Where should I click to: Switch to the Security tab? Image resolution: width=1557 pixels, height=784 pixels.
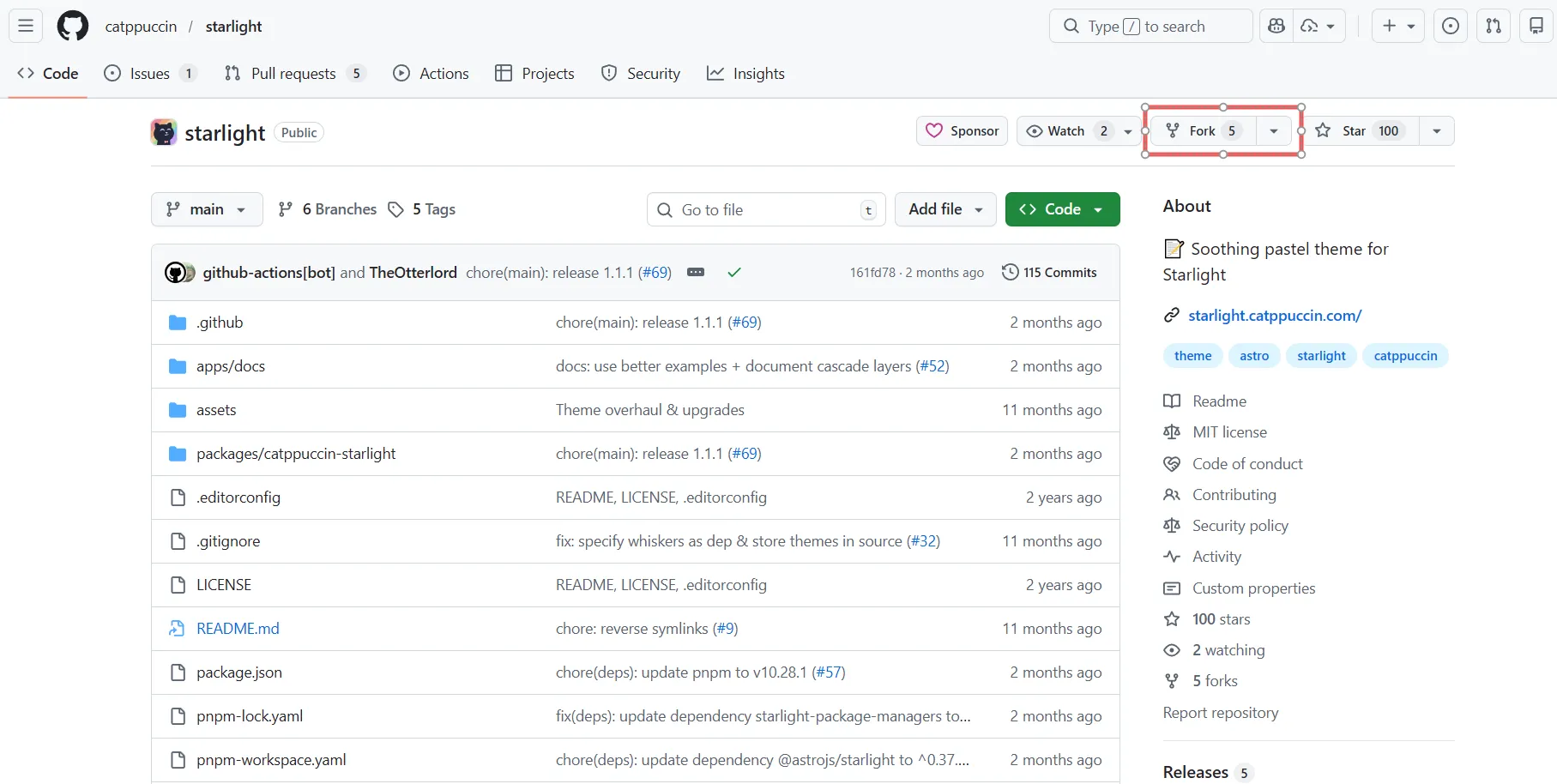(x=641, y=74)
